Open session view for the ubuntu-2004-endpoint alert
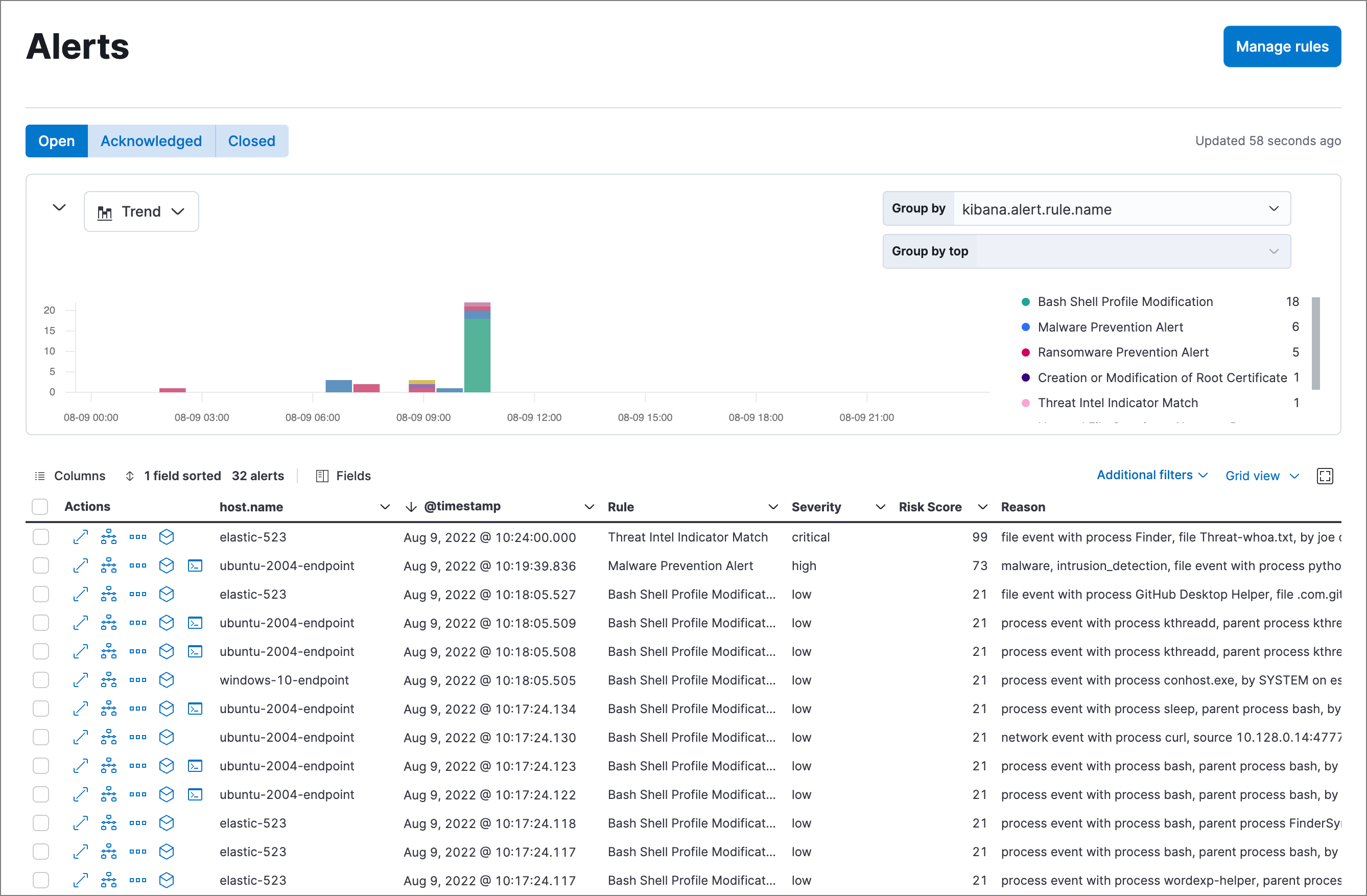The image size is (1367, 896). point(195,565)
